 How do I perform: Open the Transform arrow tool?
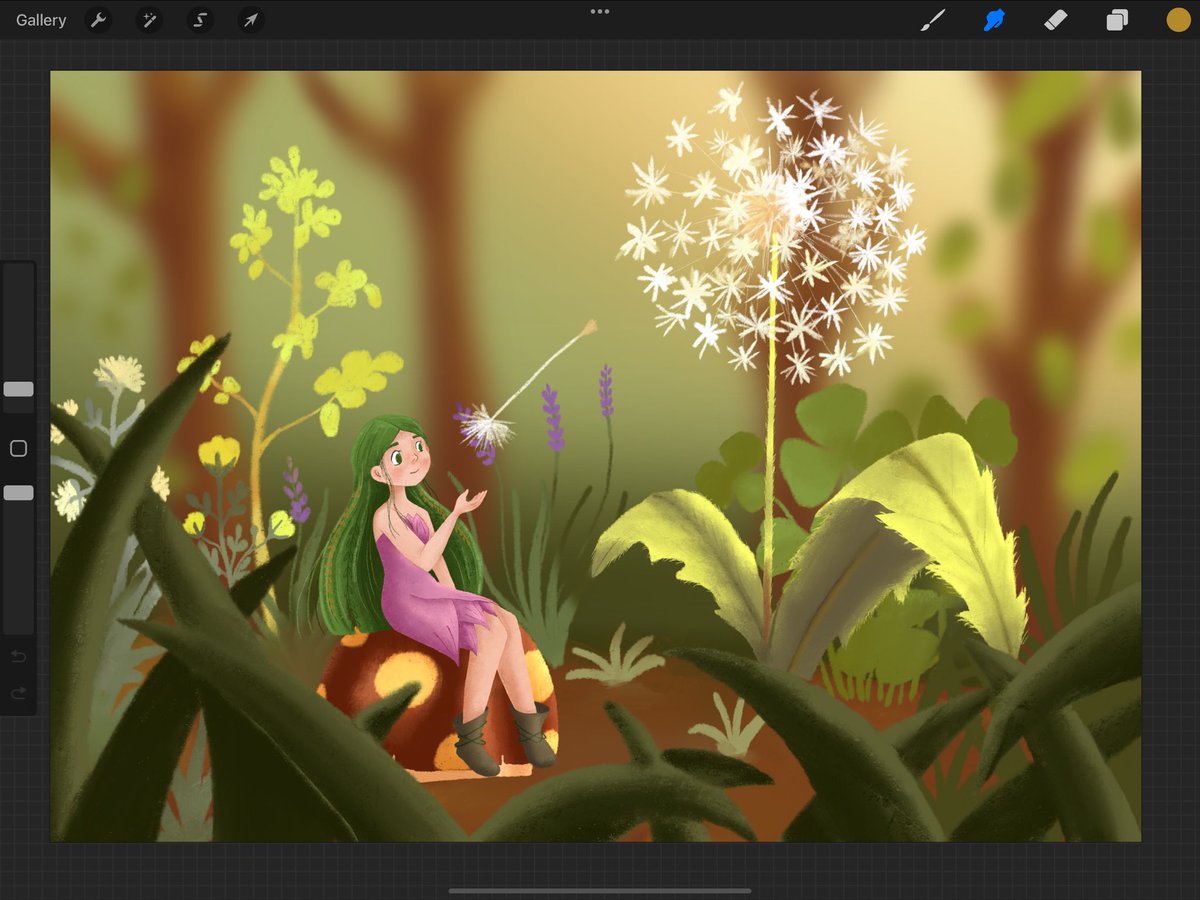pos(250,20)
